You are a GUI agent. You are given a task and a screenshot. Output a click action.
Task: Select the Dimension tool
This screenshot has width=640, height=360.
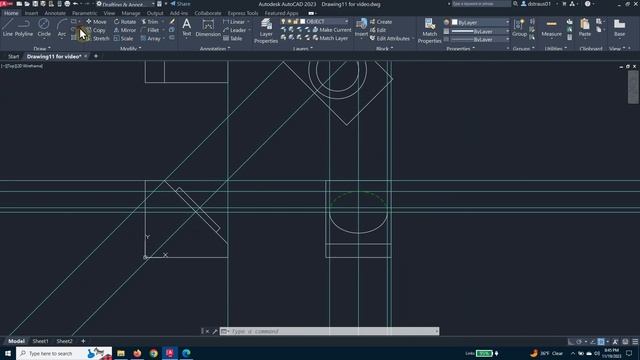coord(208,27)
